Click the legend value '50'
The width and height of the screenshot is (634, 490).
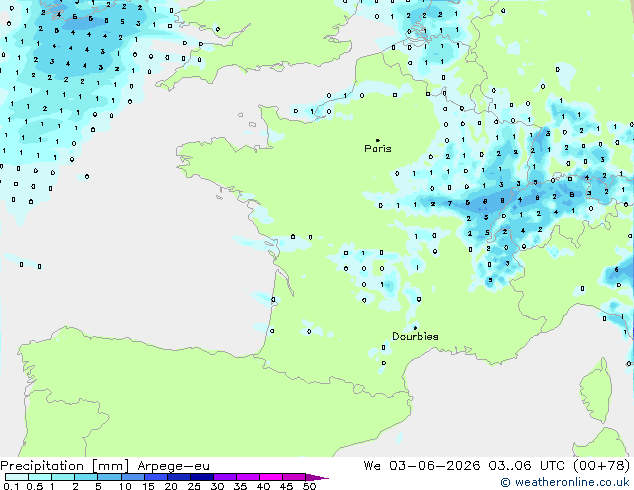point(309,486)
